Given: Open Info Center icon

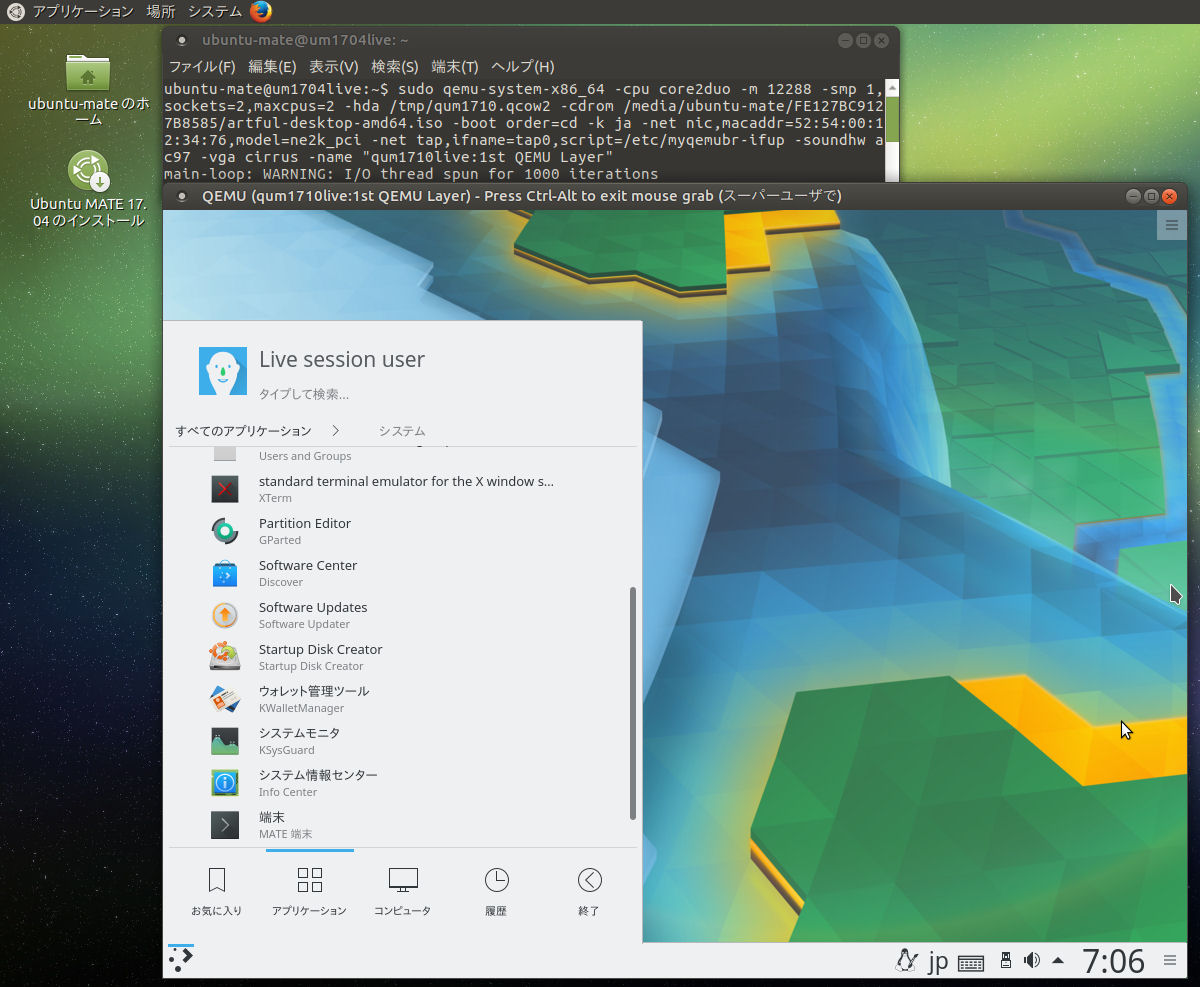Looking at the screenshot, I should coord(225,783).
